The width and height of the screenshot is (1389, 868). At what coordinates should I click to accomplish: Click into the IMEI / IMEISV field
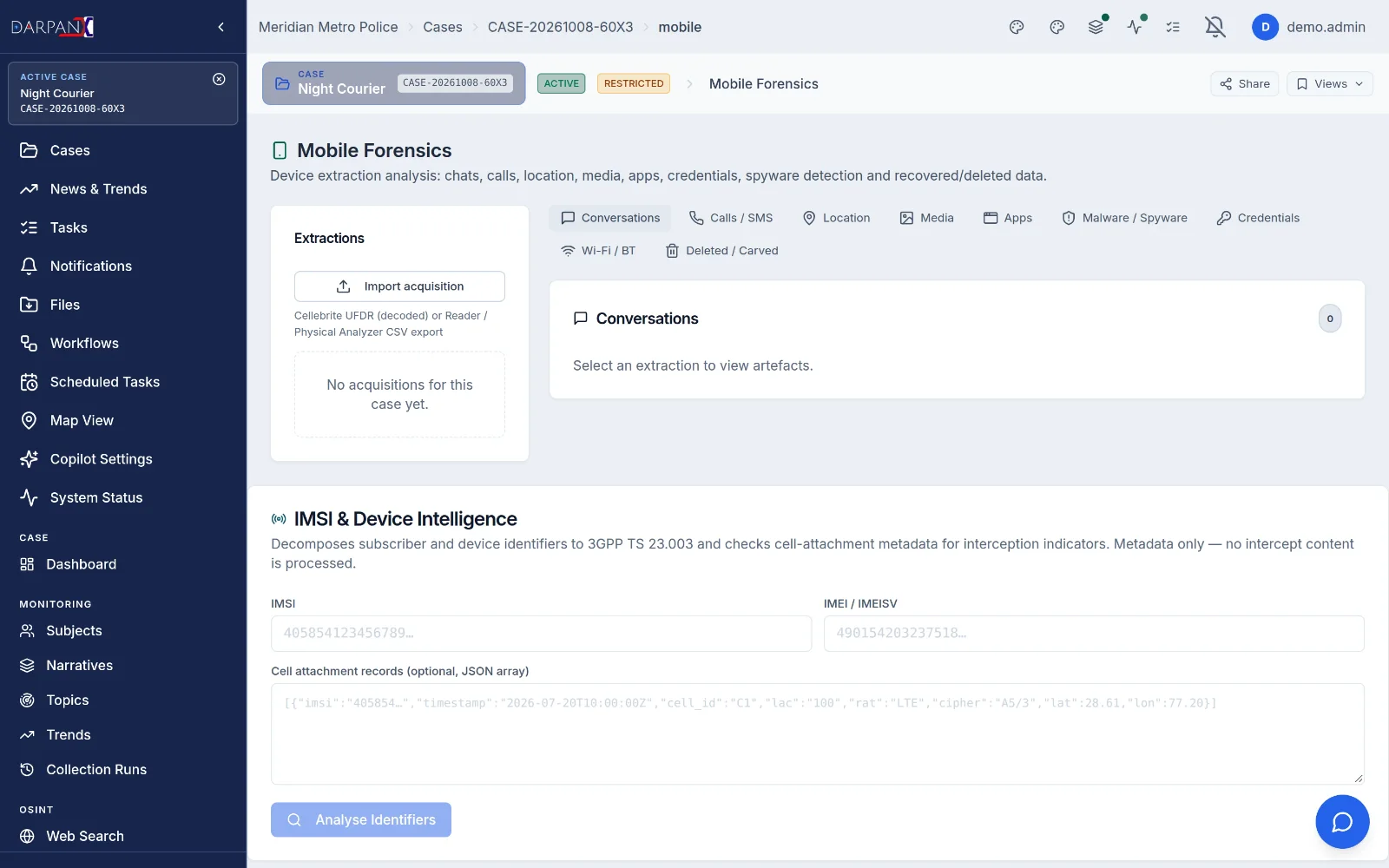tap(1094, 634)
